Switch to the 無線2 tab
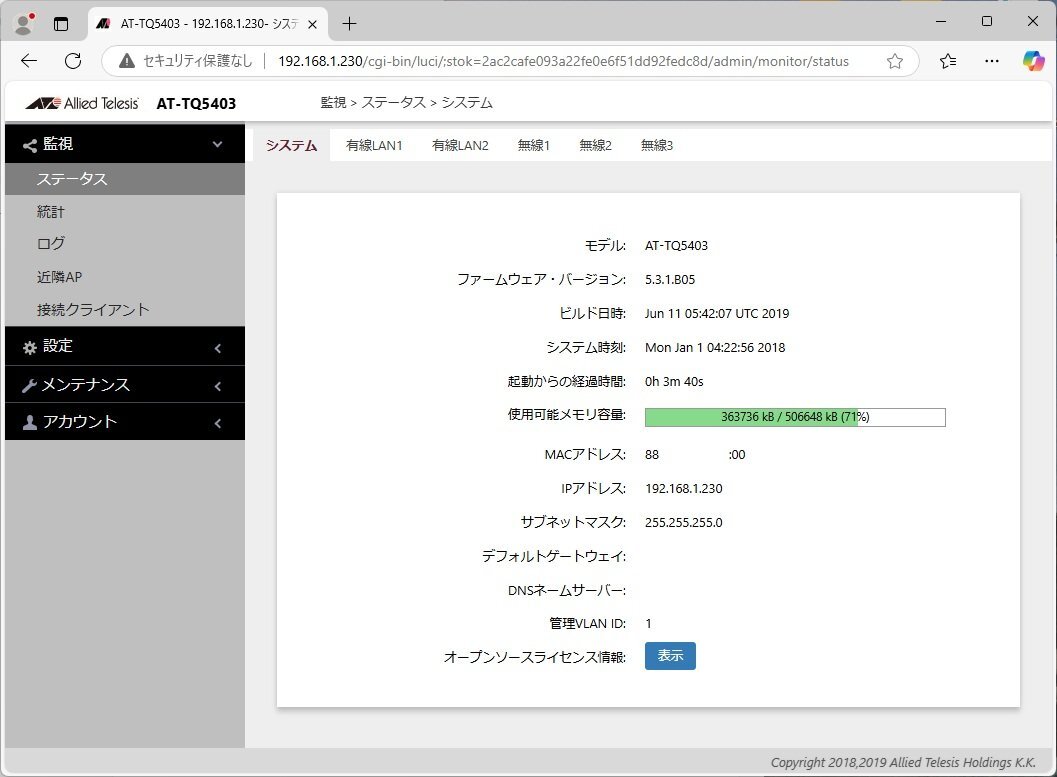Image resolution: width=1057 pixels, height=777 pixels. click(595, 145)
